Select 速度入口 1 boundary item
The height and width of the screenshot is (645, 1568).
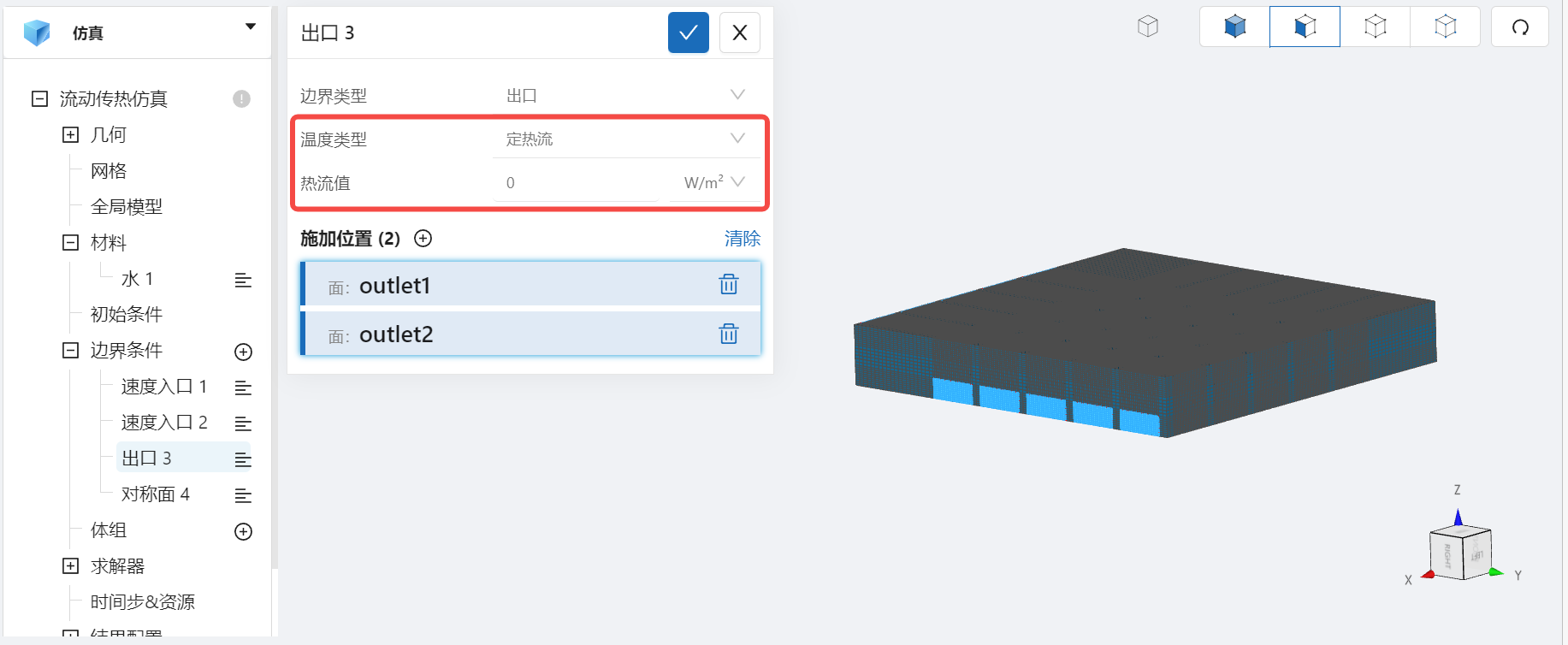click(x=164, y=387)
